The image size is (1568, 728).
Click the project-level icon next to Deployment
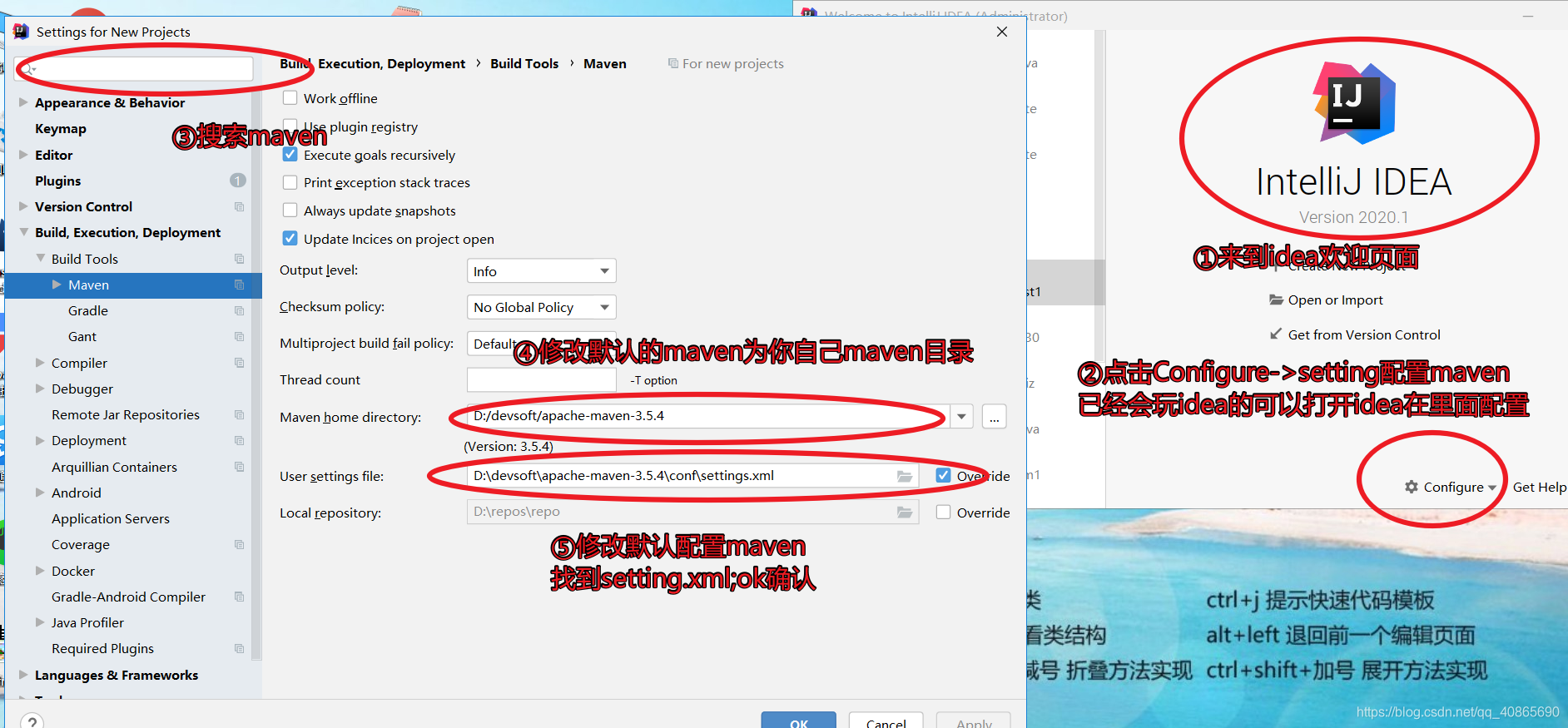[x=240, y=440]
